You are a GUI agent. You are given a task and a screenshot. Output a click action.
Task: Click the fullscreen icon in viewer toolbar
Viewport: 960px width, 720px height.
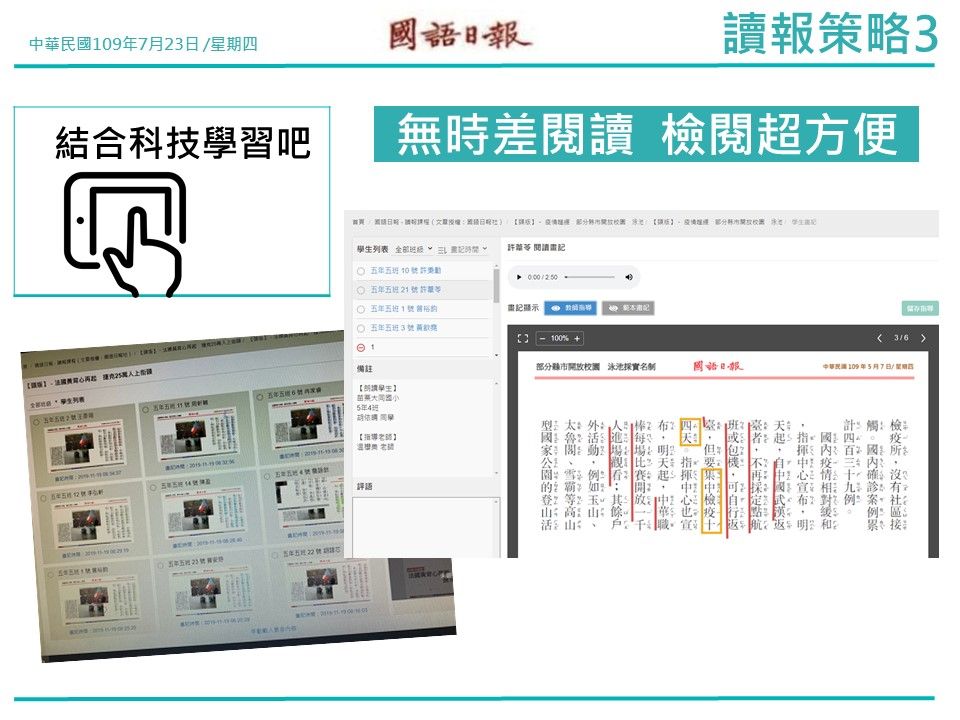[x=522, y=338]
